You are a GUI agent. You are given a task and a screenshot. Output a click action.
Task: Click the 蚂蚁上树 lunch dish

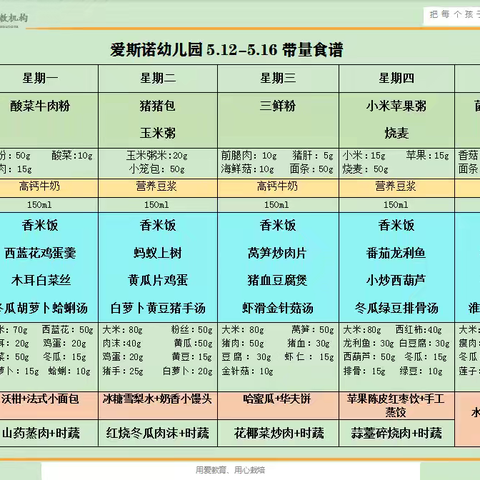158,253
